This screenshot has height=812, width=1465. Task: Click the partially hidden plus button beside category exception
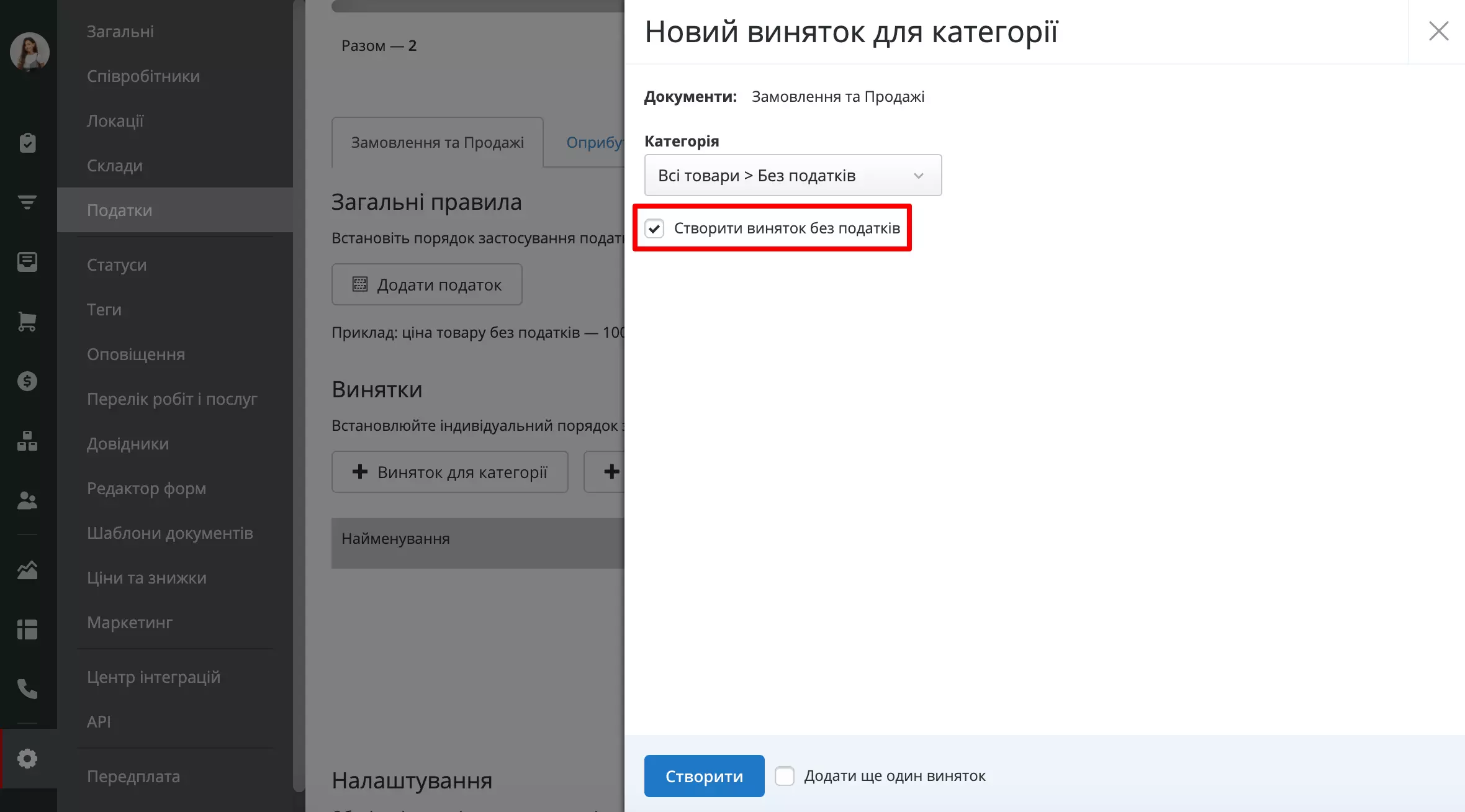click(x=605, y=472)
